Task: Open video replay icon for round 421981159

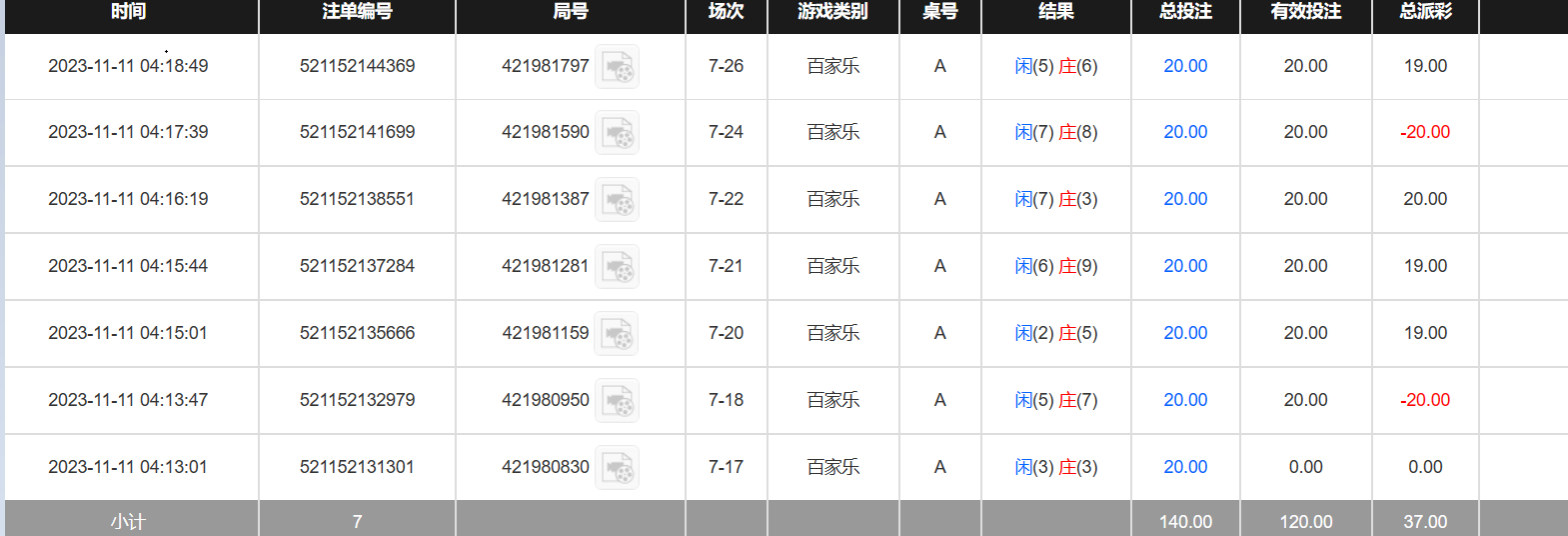Action: point(617,333)
